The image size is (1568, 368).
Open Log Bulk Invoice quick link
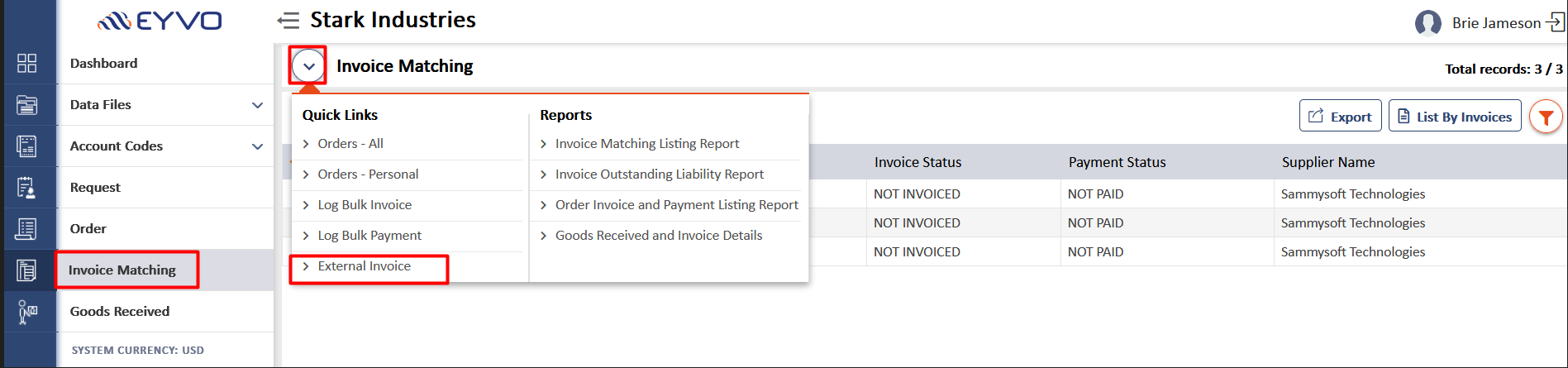365,205
